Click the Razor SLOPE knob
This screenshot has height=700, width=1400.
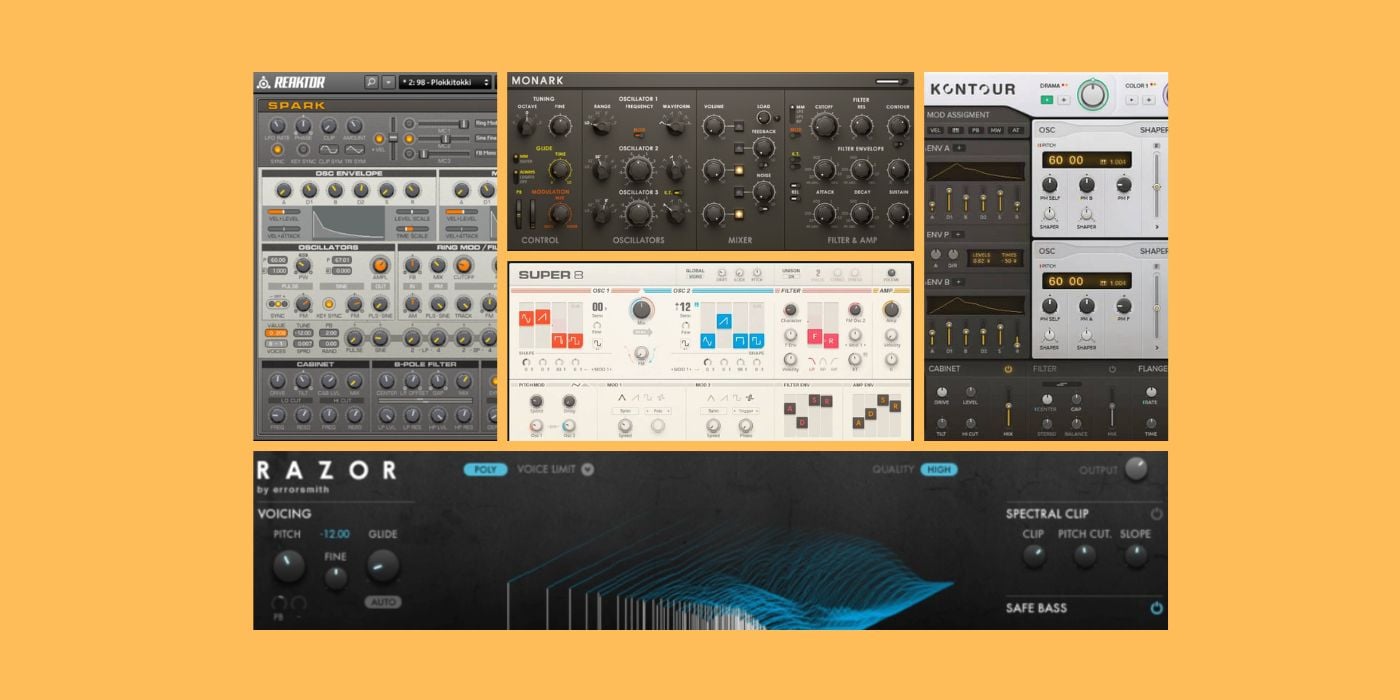point(1135,556)
